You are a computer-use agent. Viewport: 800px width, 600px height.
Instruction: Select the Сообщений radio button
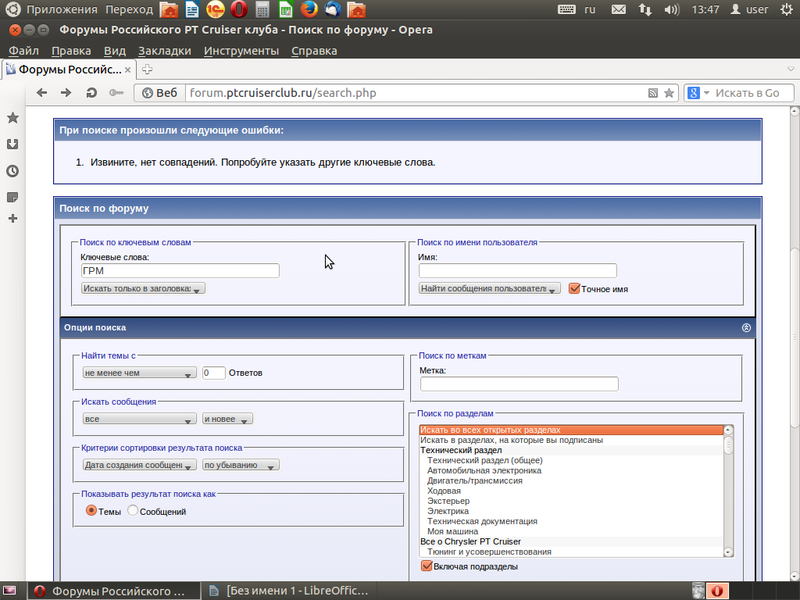pos(133,510)
